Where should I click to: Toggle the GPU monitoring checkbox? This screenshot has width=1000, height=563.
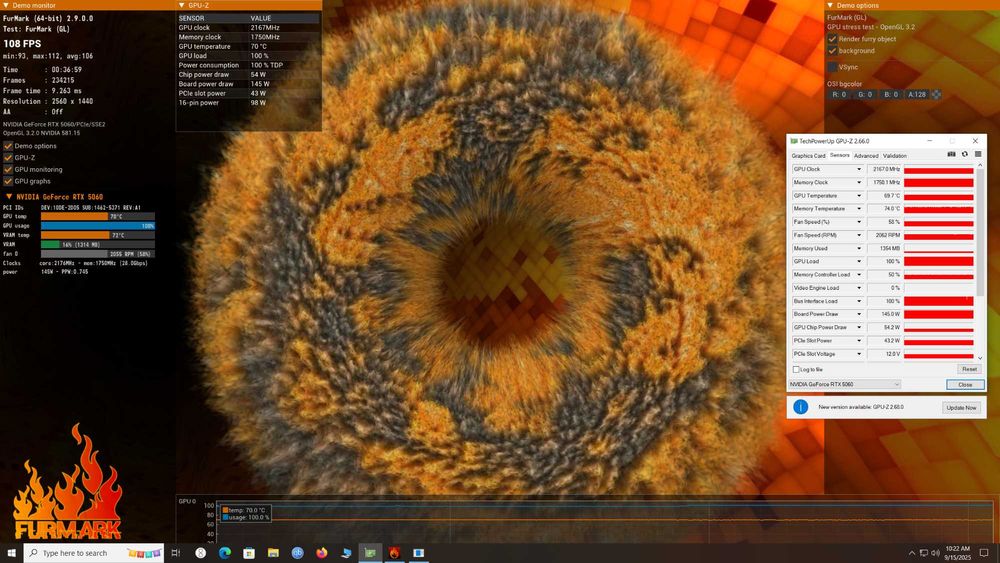pos(8,170)
